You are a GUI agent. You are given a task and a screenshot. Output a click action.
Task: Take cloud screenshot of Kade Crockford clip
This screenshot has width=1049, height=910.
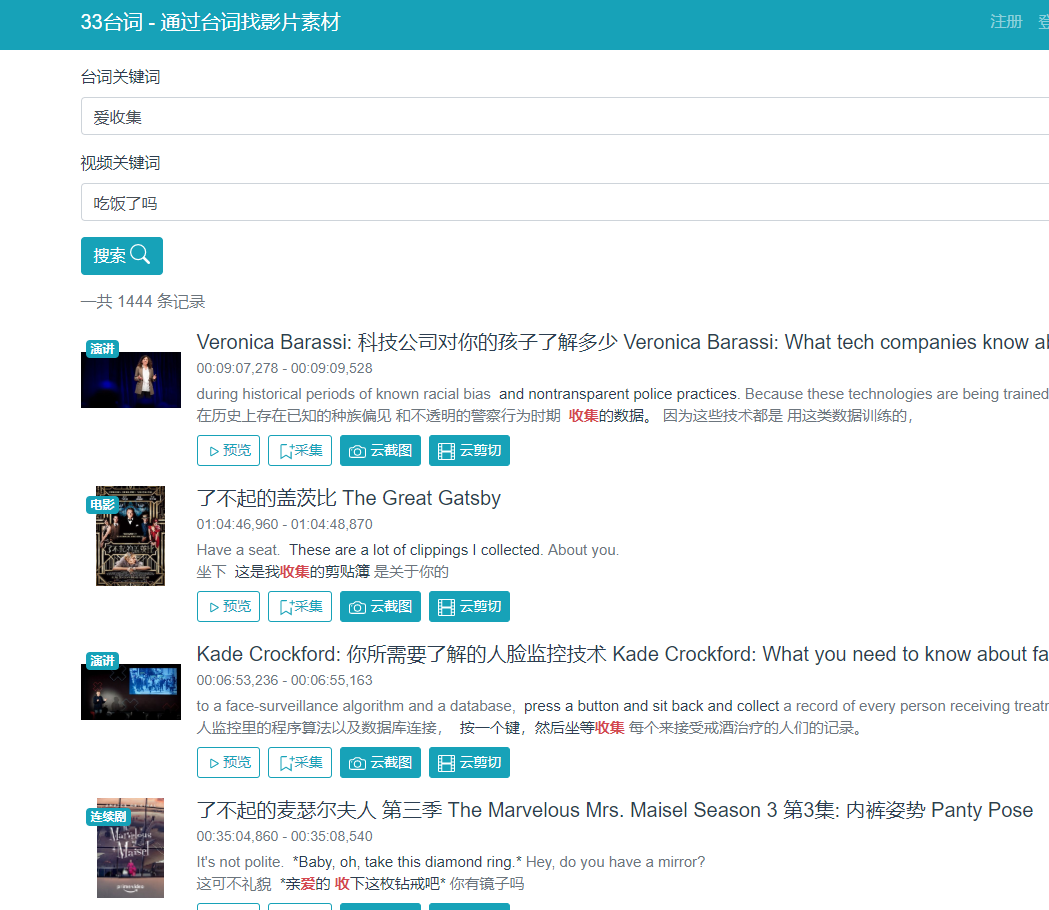(380, 763)
